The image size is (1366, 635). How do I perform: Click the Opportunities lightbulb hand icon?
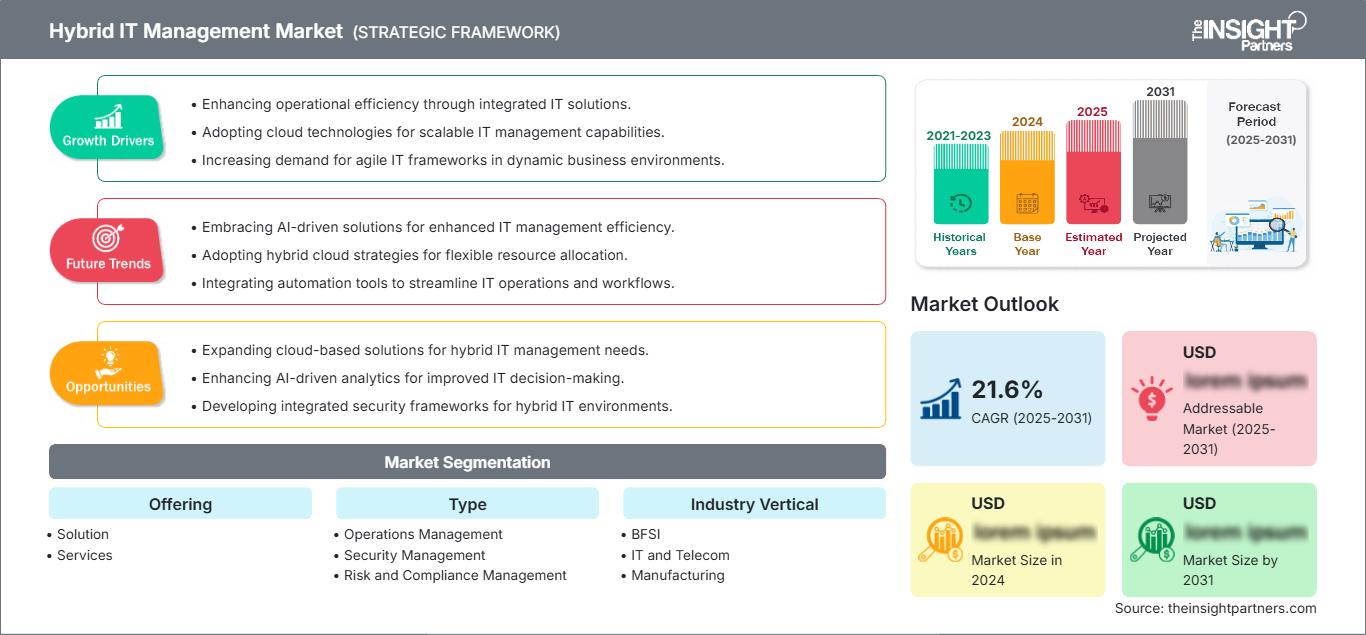pyautogui.click(x=108, y=361)
